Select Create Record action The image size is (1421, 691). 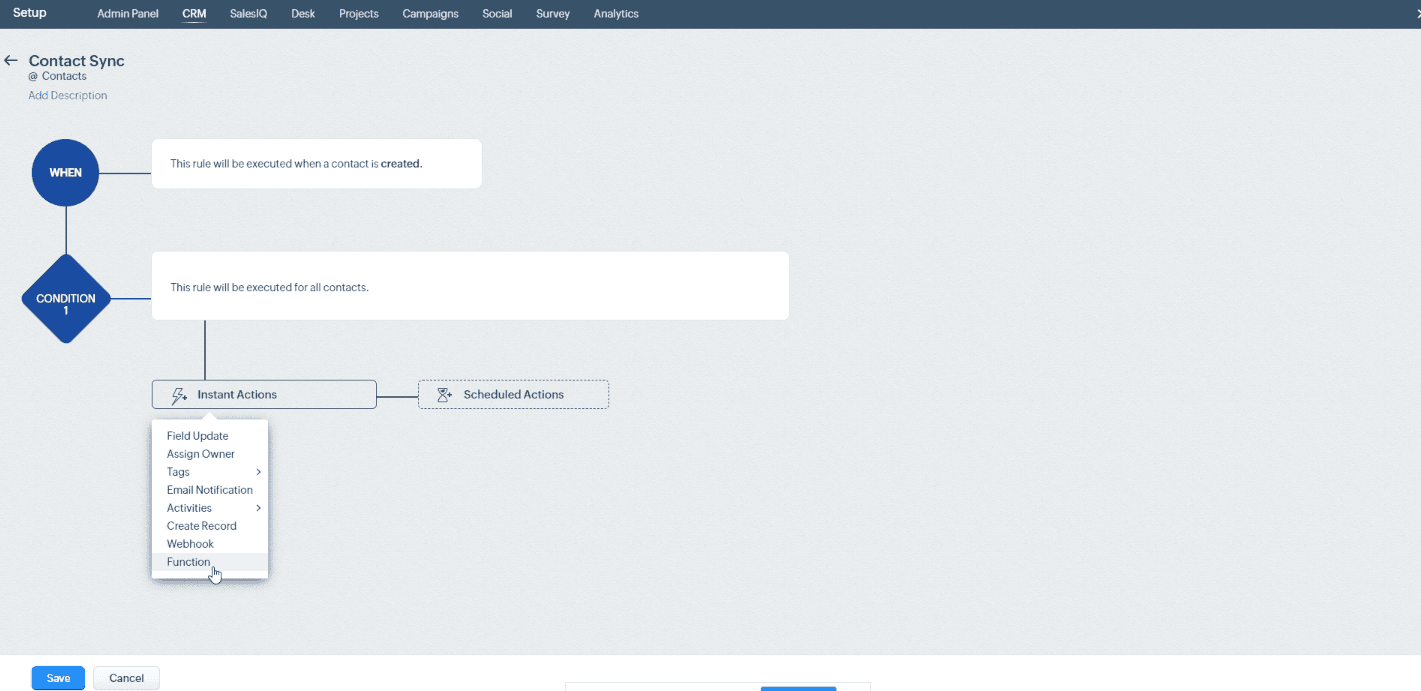coord(202,525)
